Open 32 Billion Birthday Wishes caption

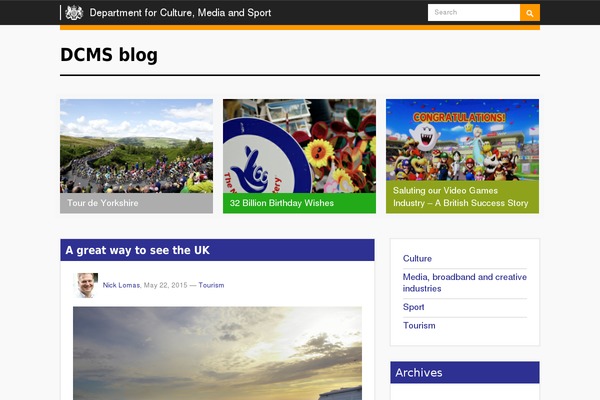coord(282,203)
